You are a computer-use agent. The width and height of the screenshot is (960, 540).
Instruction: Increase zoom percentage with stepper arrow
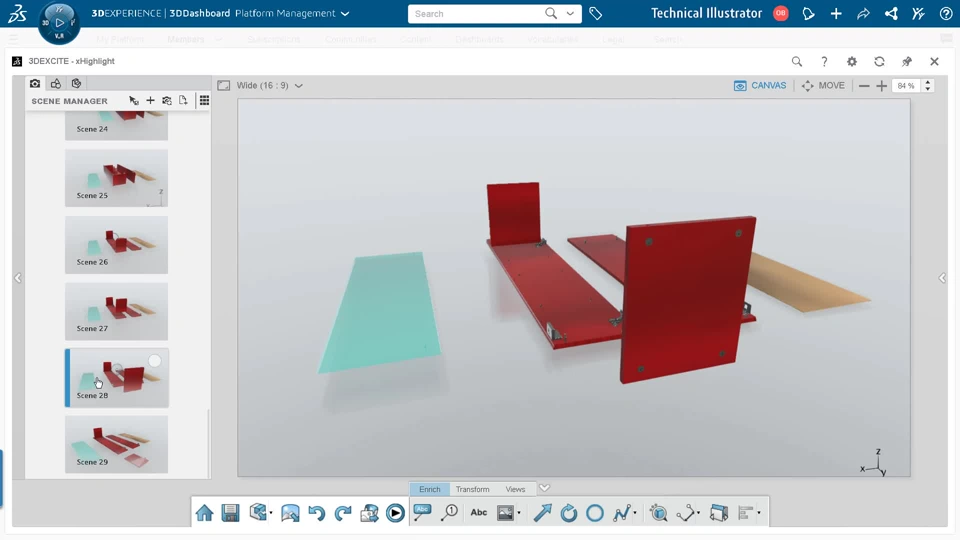coord(928,82)
